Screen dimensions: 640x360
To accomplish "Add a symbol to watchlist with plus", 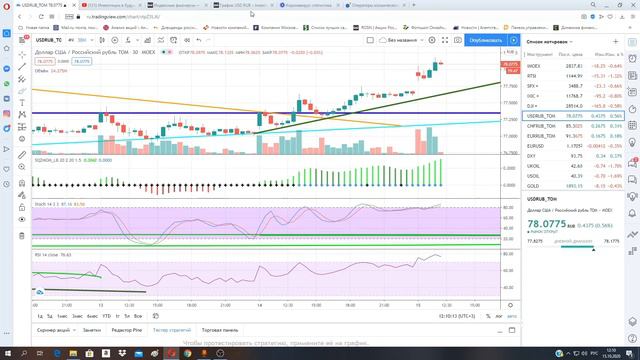I will [x=616, y=42].
